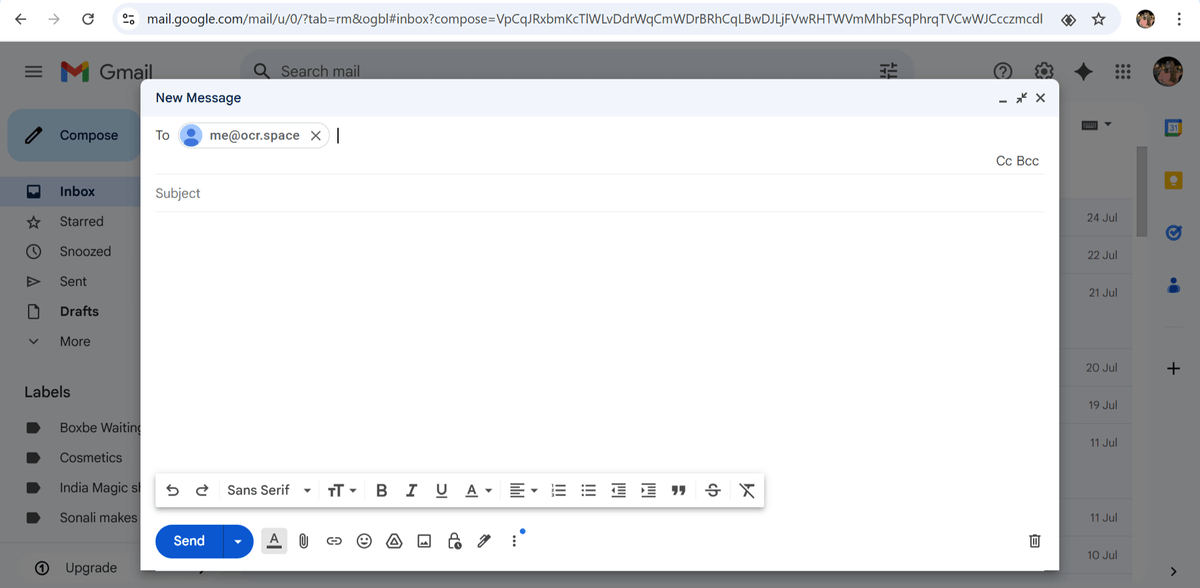Insert a link with the chain icon

pos(334,541)
